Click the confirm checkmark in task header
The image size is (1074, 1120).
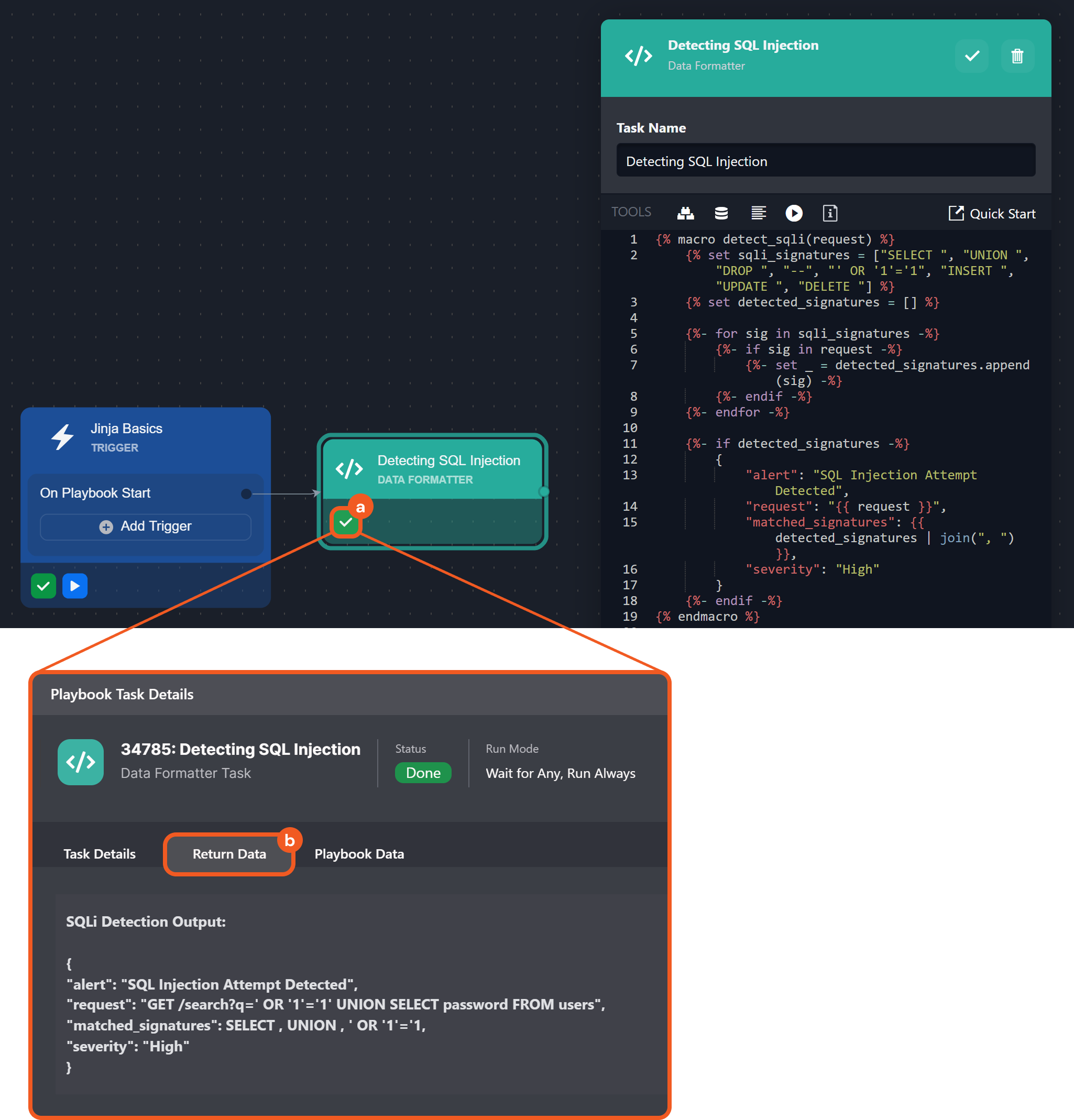point(972,56)
